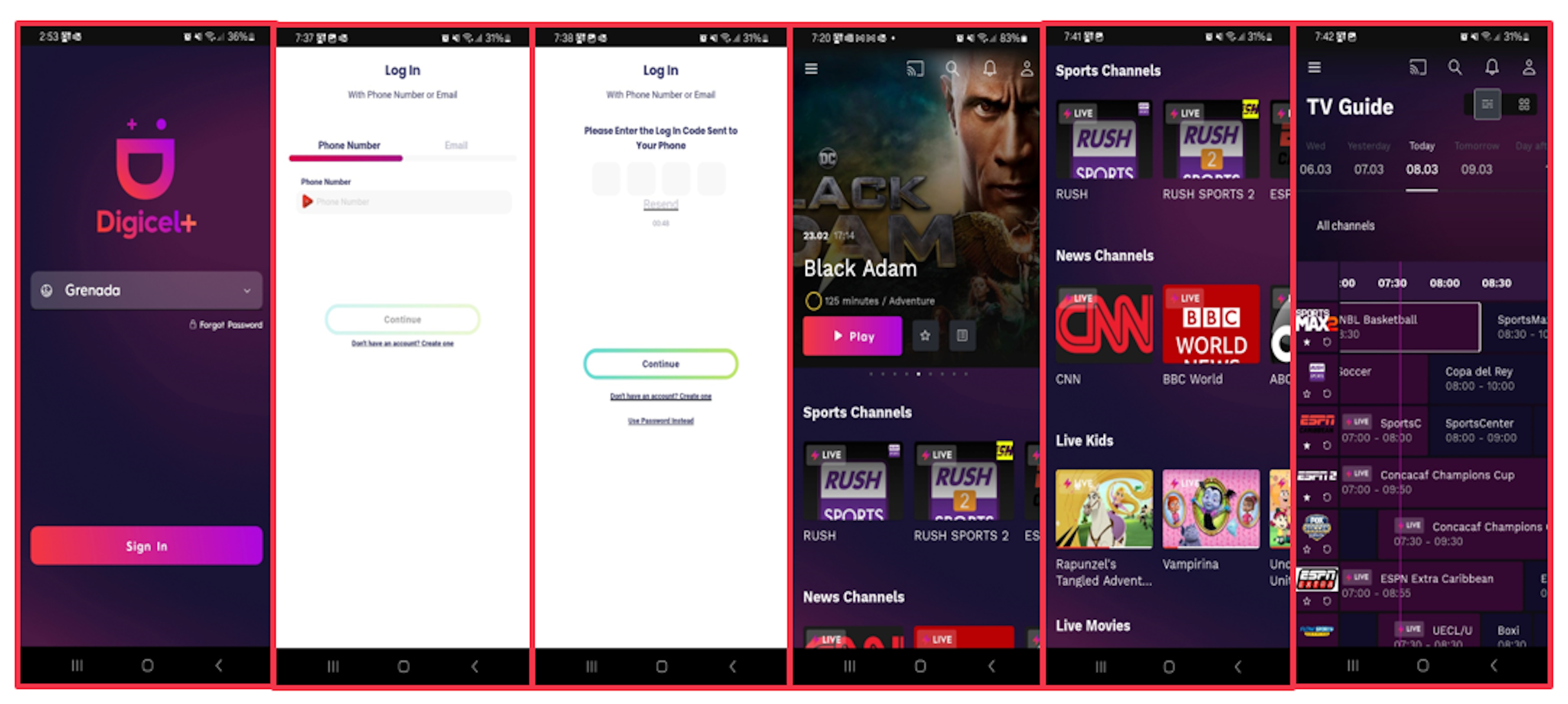The width and height of the screenshot is (1568, 704).
Task: Tap the Play button for Black Adam
Action: pos(852,336)
